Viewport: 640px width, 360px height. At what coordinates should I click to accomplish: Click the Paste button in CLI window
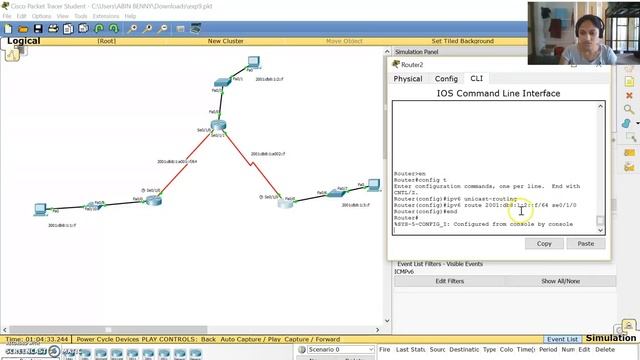click(x=586, y=244)
